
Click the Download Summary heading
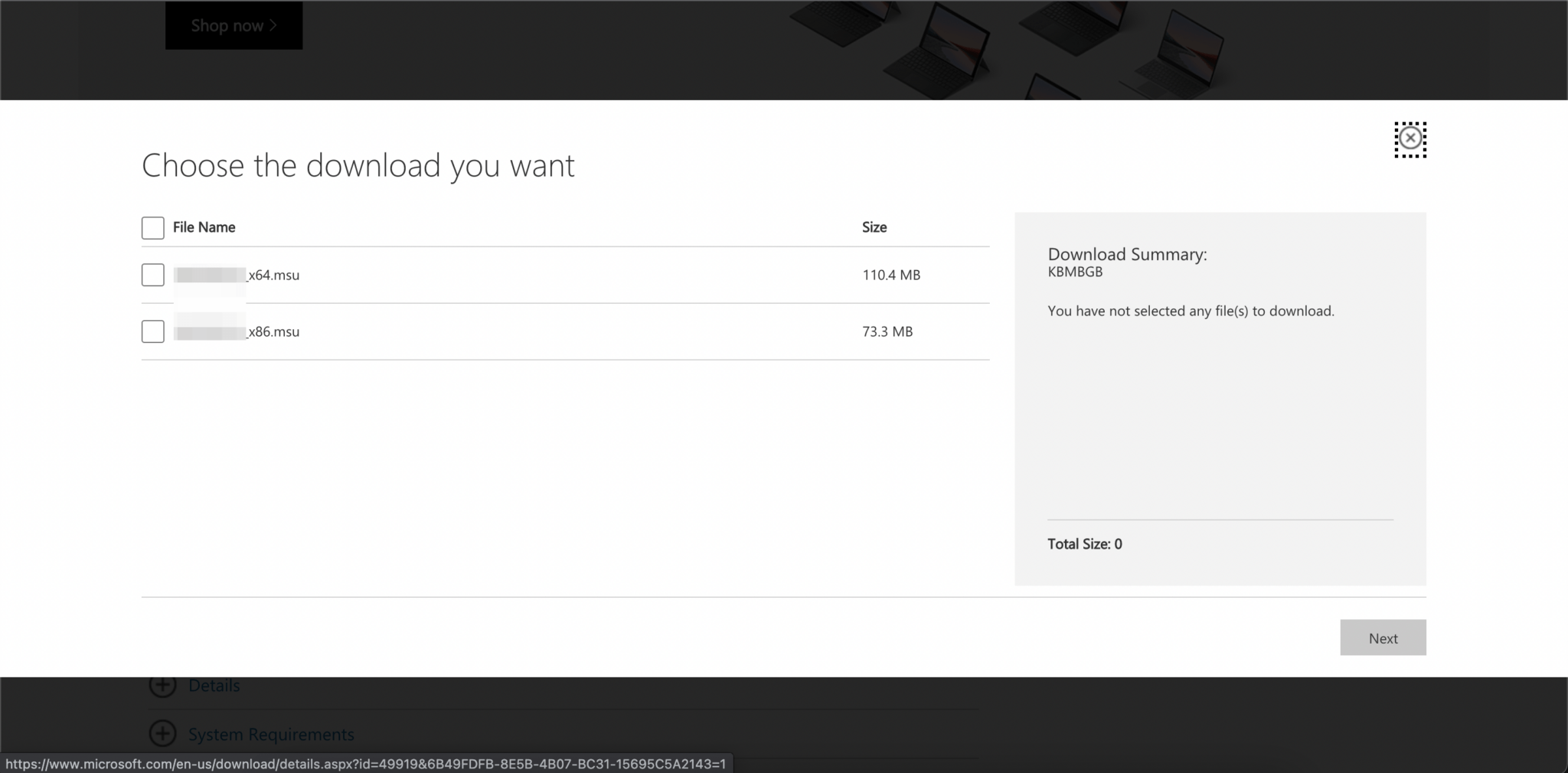pos(1127,254)
